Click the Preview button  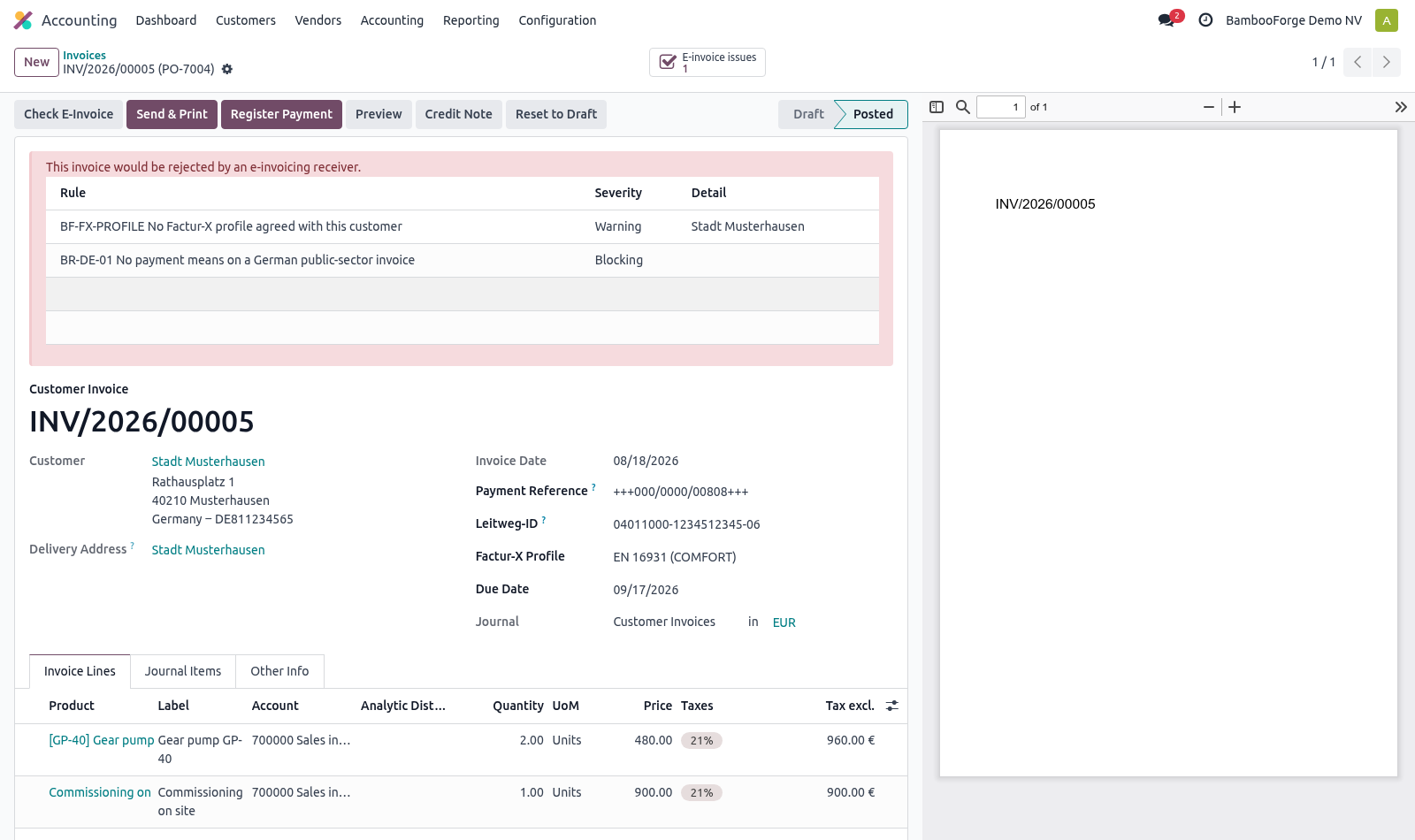[x=379, y=114]
